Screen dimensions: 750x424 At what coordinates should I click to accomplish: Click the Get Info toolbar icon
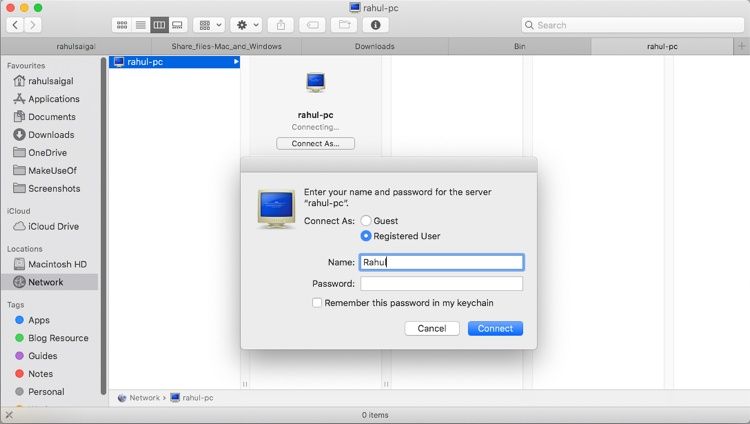pos(375,24)
